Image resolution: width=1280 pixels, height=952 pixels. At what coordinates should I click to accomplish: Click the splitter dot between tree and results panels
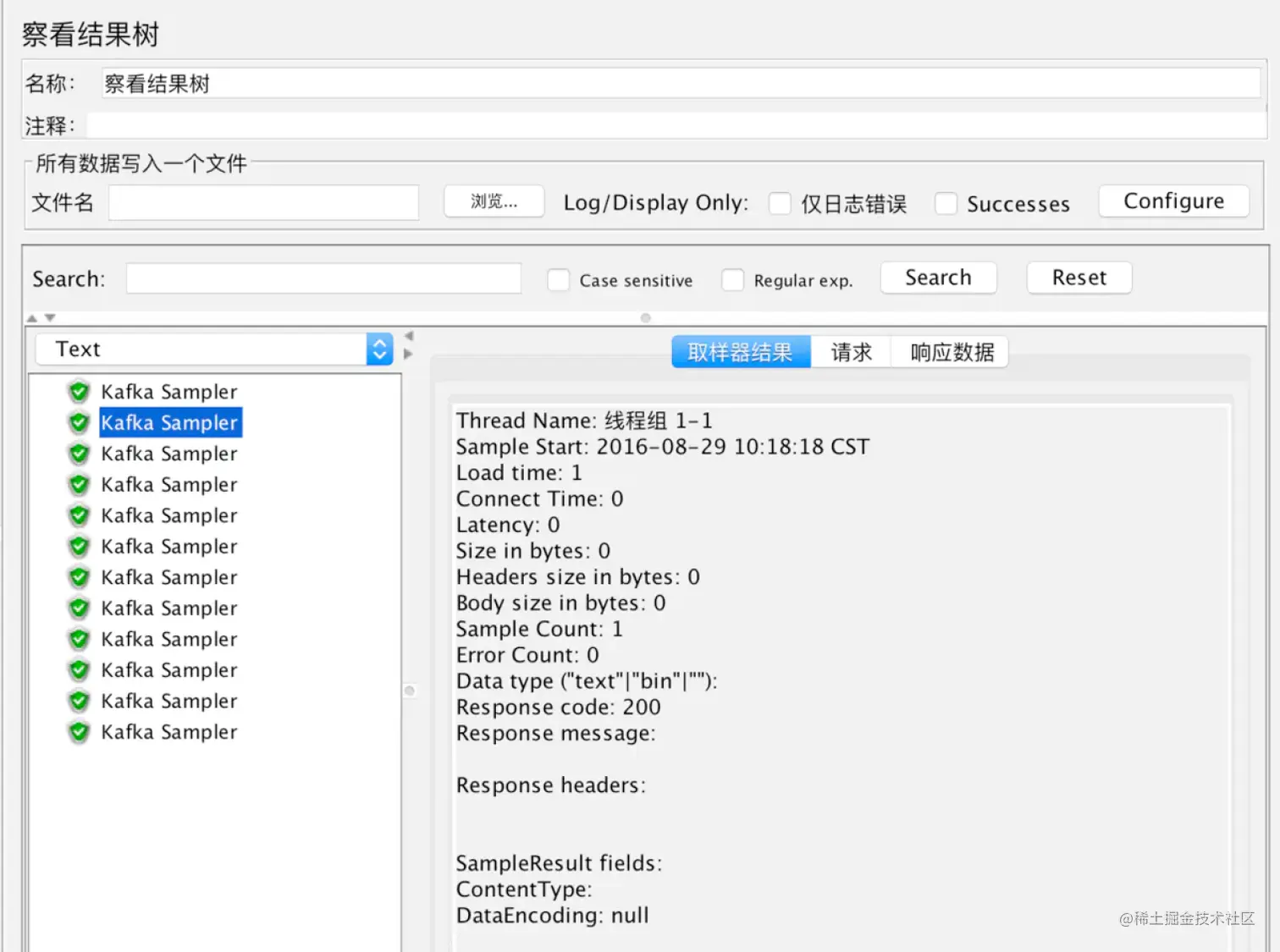coord(411,691)
